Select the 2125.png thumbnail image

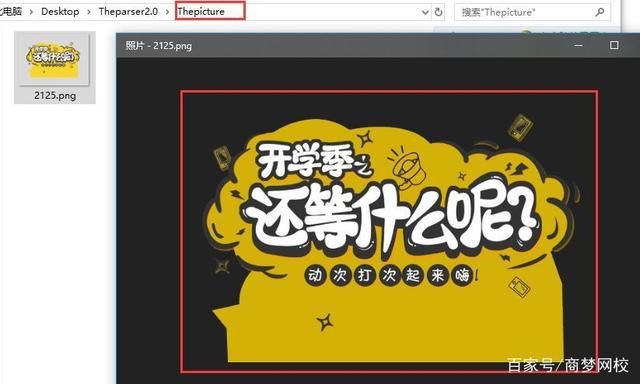(54, 60)
